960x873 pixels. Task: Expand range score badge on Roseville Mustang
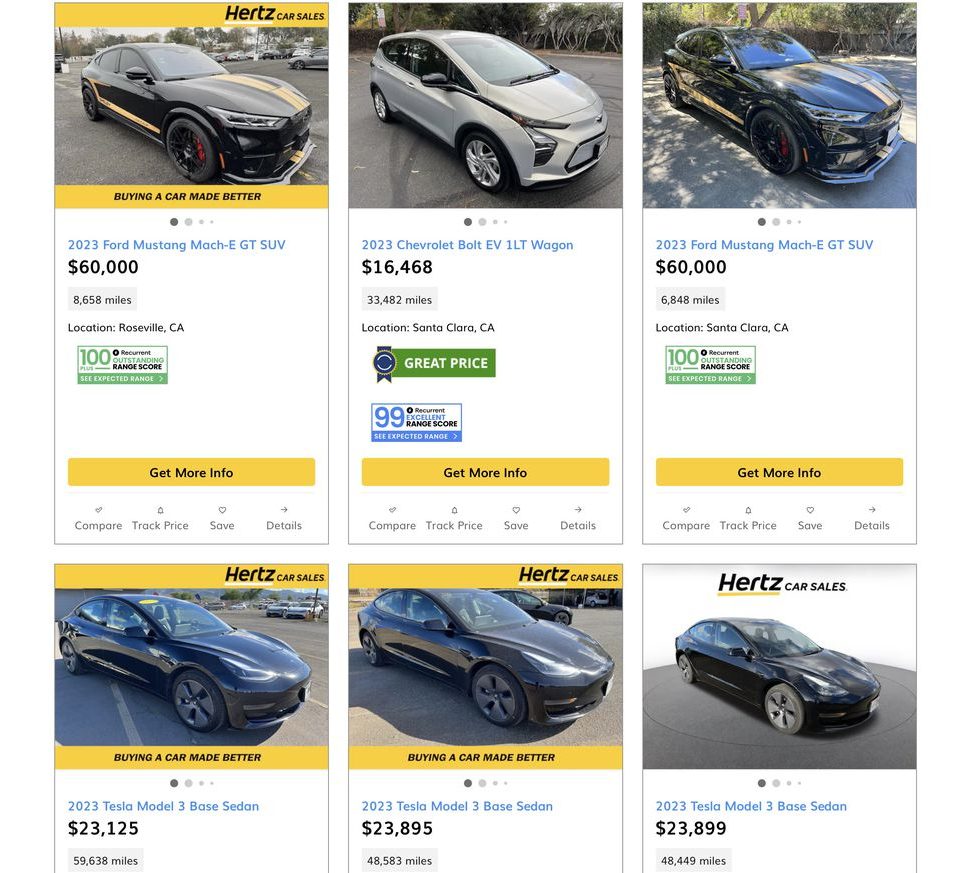(122, 365)
